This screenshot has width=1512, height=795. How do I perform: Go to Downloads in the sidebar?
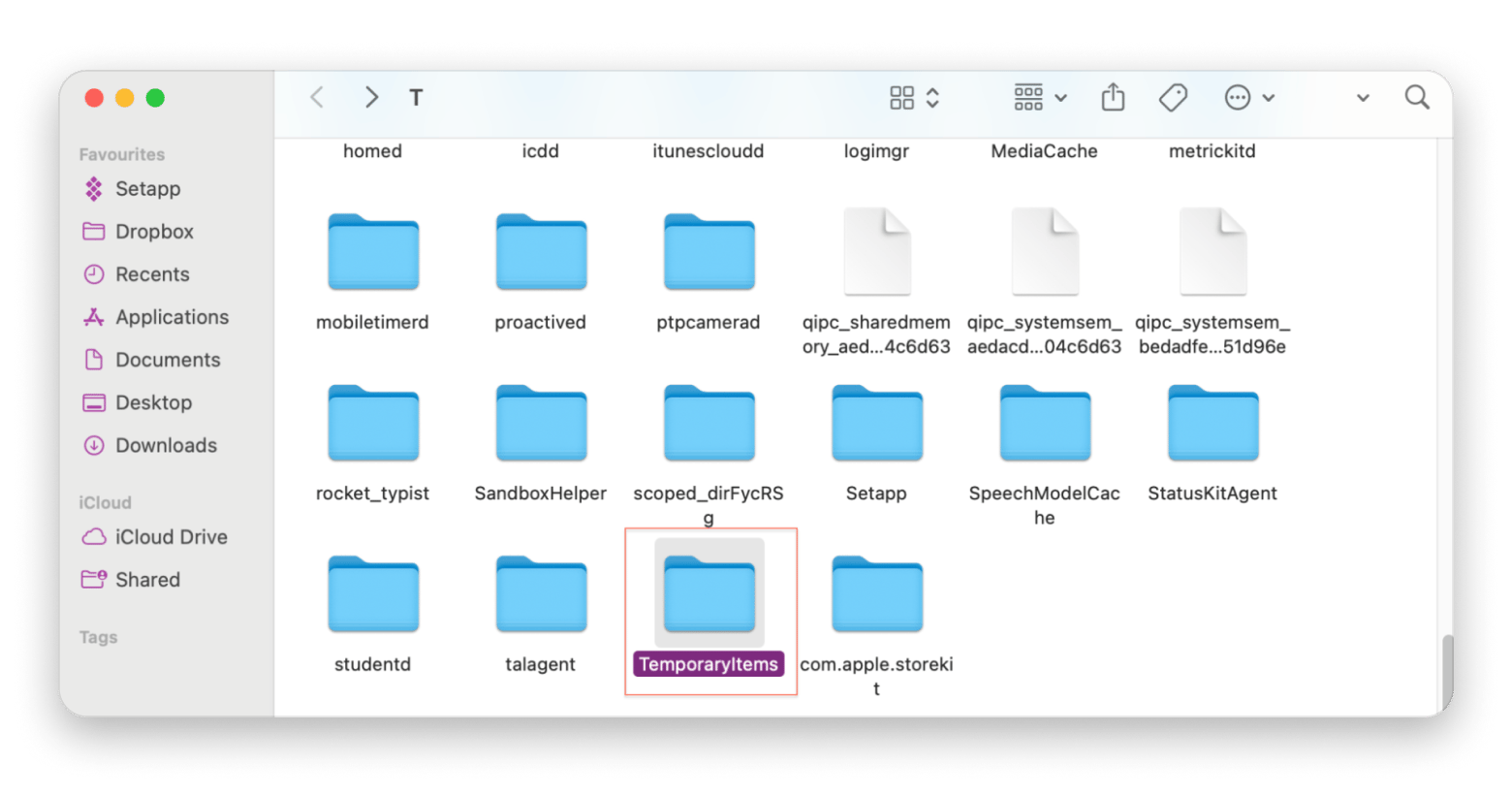pos(166,445)
